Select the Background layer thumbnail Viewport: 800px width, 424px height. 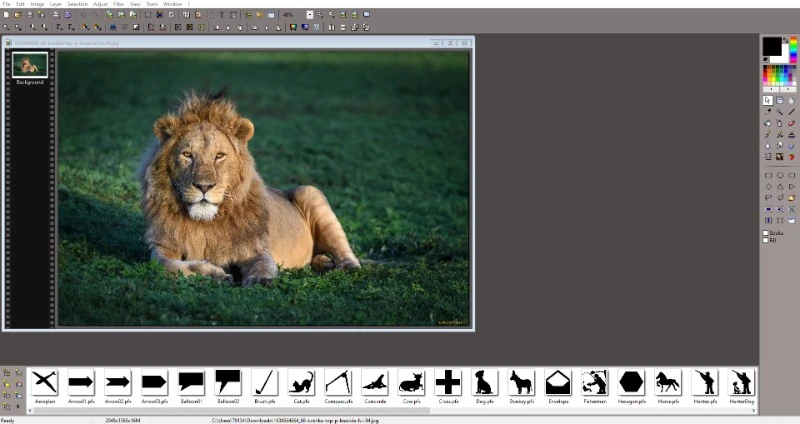coord(29,64)
